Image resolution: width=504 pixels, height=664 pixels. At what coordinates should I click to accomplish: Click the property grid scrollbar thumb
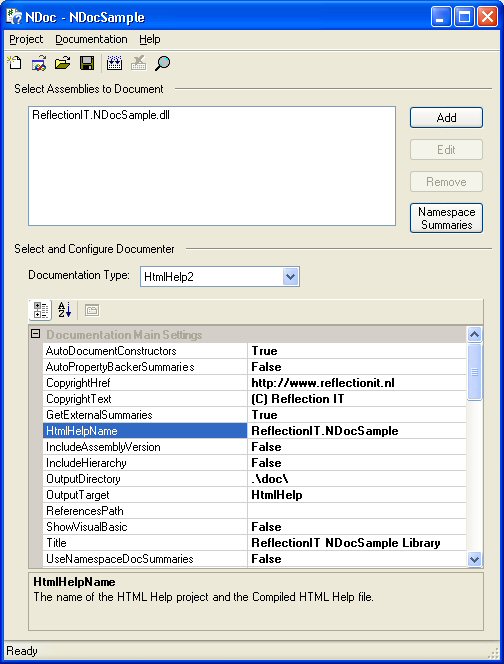(x=474, y=371)
